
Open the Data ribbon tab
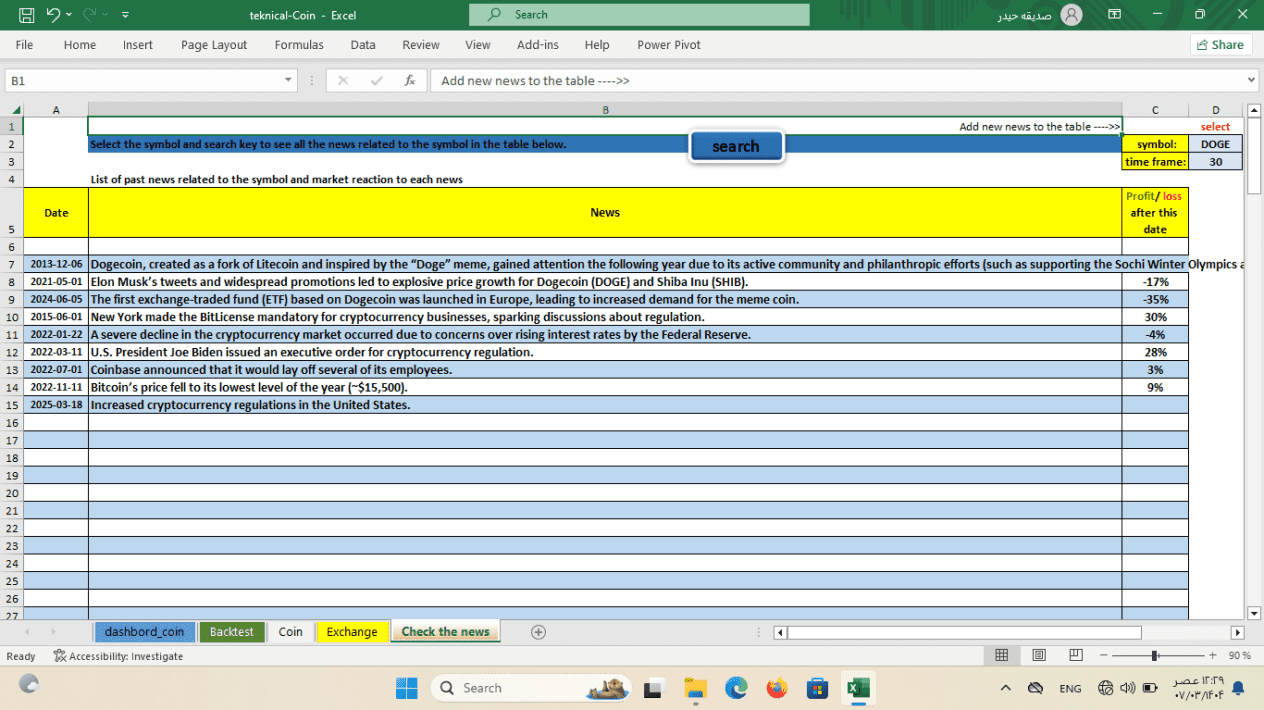tap(363, 45)
